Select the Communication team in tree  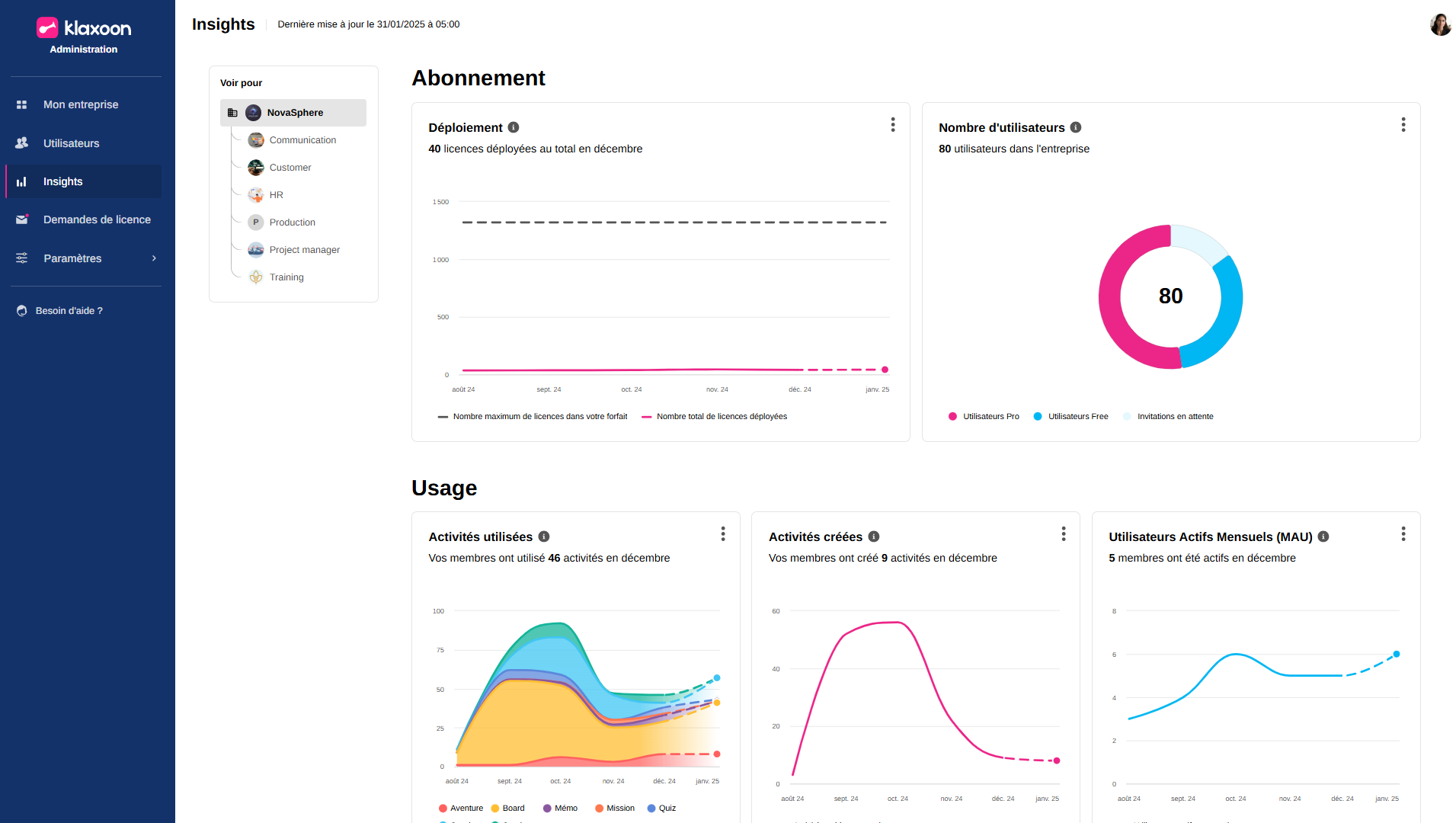(x=302, y=140)
